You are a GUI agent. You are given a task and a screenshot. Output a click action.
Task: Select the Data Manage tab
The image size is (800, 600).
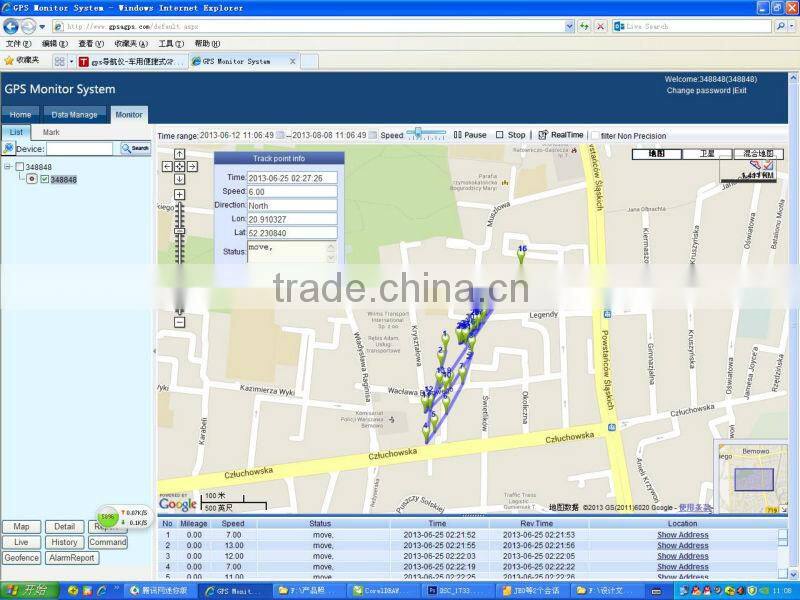[x=75, y=114]
